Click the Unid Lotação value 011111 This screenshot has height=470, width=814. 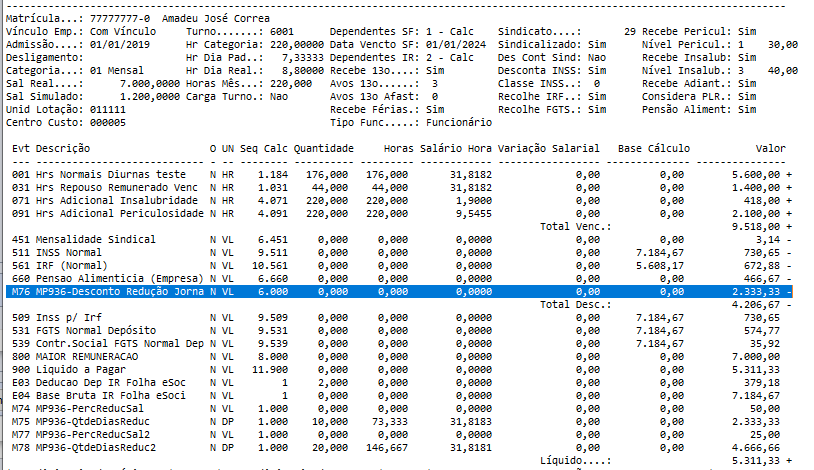coord(108,110)
